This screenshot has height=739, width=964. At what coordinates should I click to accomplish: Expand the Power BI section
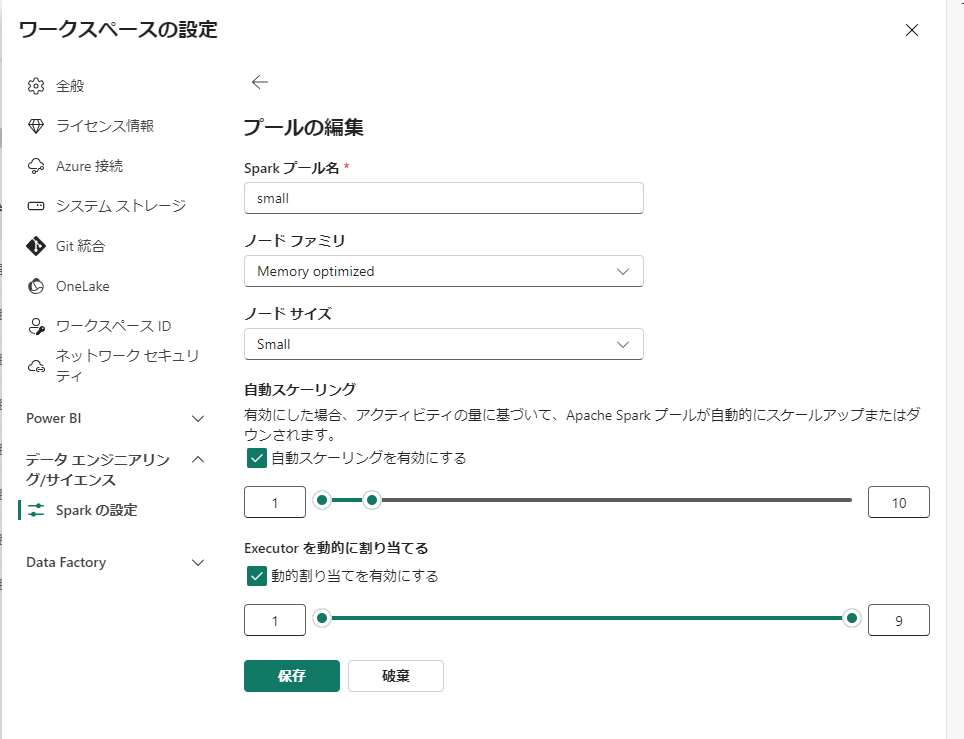click(x=198, y=418)
